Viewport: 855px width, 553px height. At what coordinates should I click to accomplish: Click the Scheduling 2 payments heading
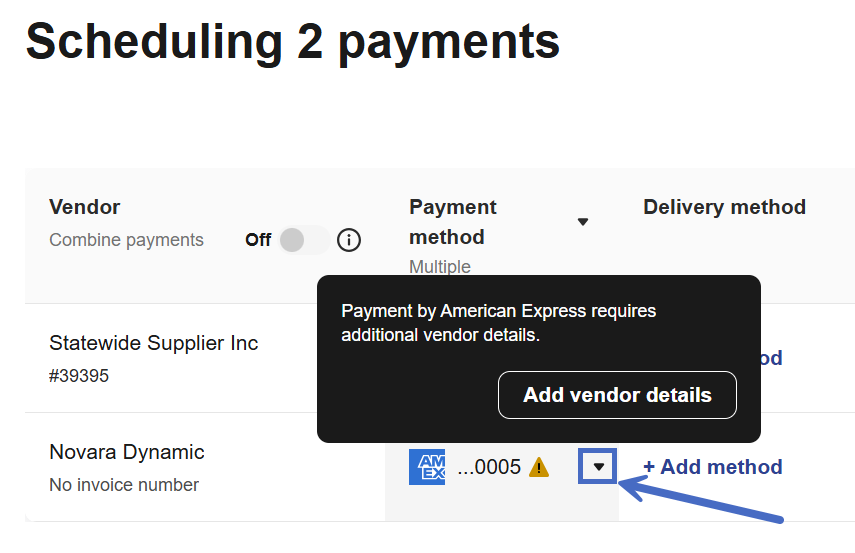292,42
